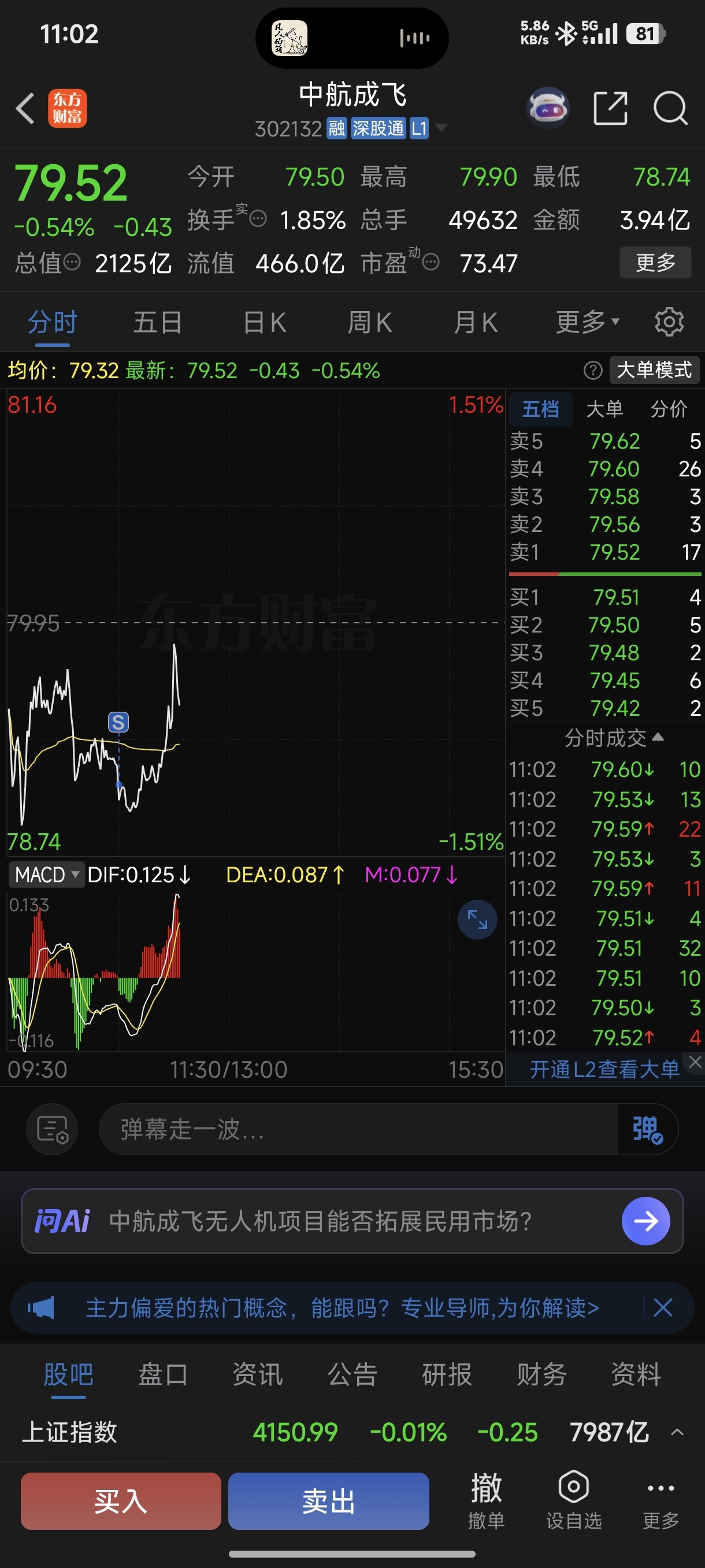Viewport: 705px width, 1568px height.
Task: Tap the 上证指数 4150.99 index row
Action: [x=352, y=1432]
